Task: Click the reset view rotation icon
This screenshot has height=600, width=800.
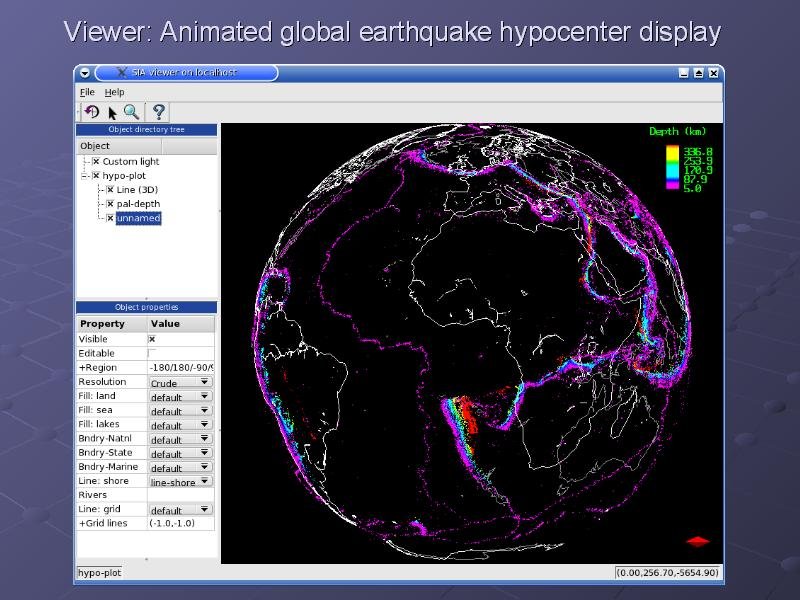Action: click(x=91, y=112)
